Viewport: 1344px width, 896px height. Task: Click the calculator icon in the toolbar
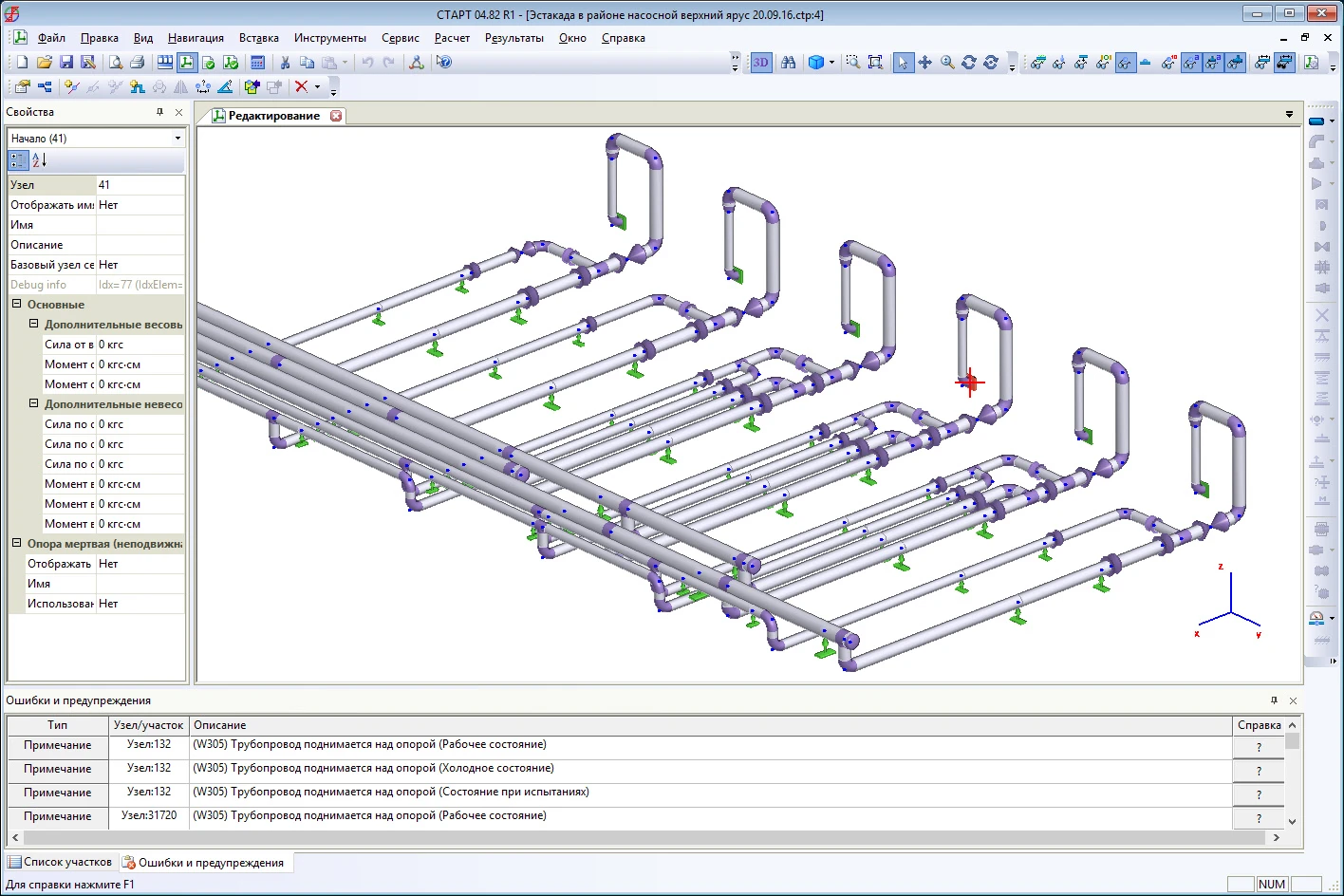point(257,63)
